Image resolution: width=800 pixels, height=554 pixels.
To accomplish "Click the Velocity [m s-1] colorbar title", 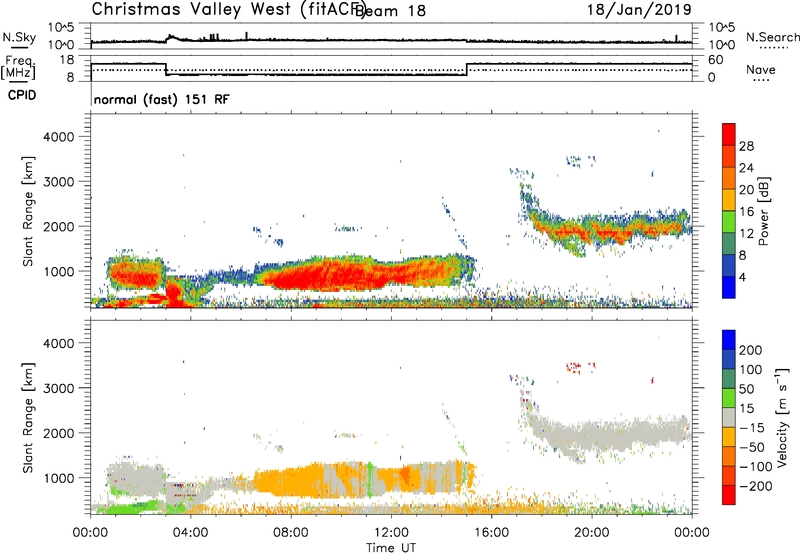I will 782,418.
